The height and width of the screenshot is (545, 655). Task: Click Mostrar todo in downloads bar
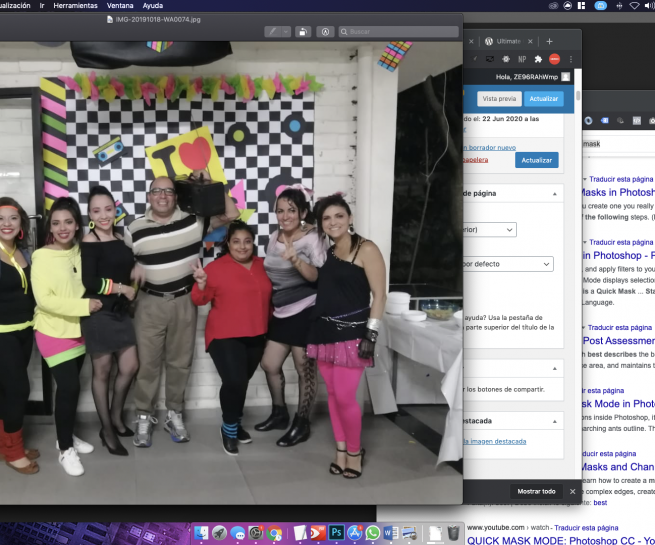pyautogui.click(x=536, y=492)
